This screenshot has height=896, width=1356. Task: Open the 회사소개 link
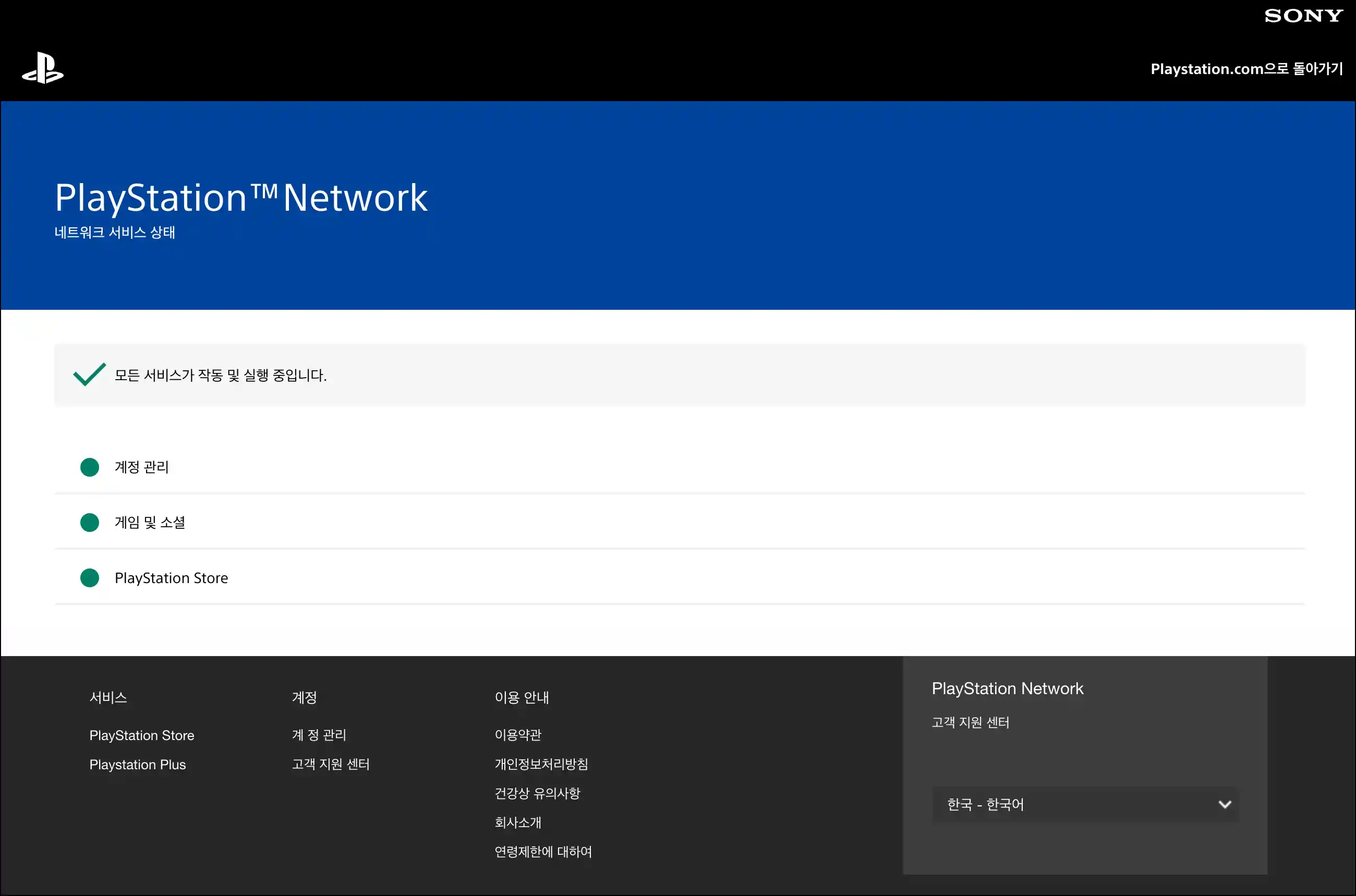click(518, 822)
